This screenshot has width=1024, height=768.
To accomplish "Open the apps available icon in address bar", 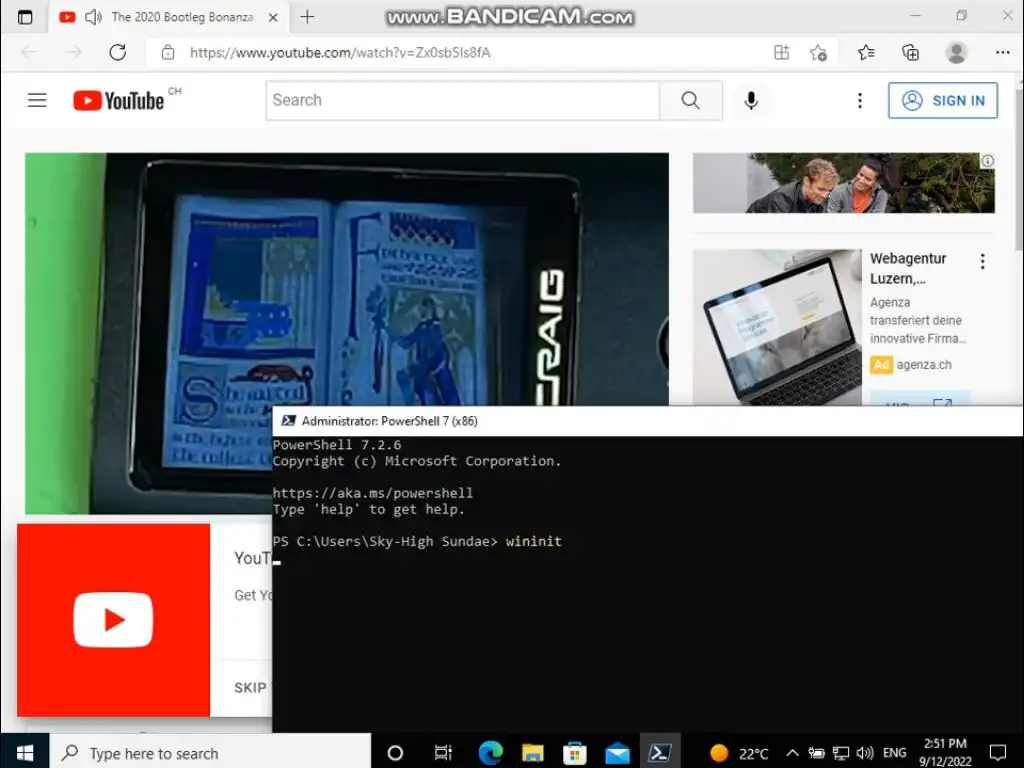I will point(781,52).
